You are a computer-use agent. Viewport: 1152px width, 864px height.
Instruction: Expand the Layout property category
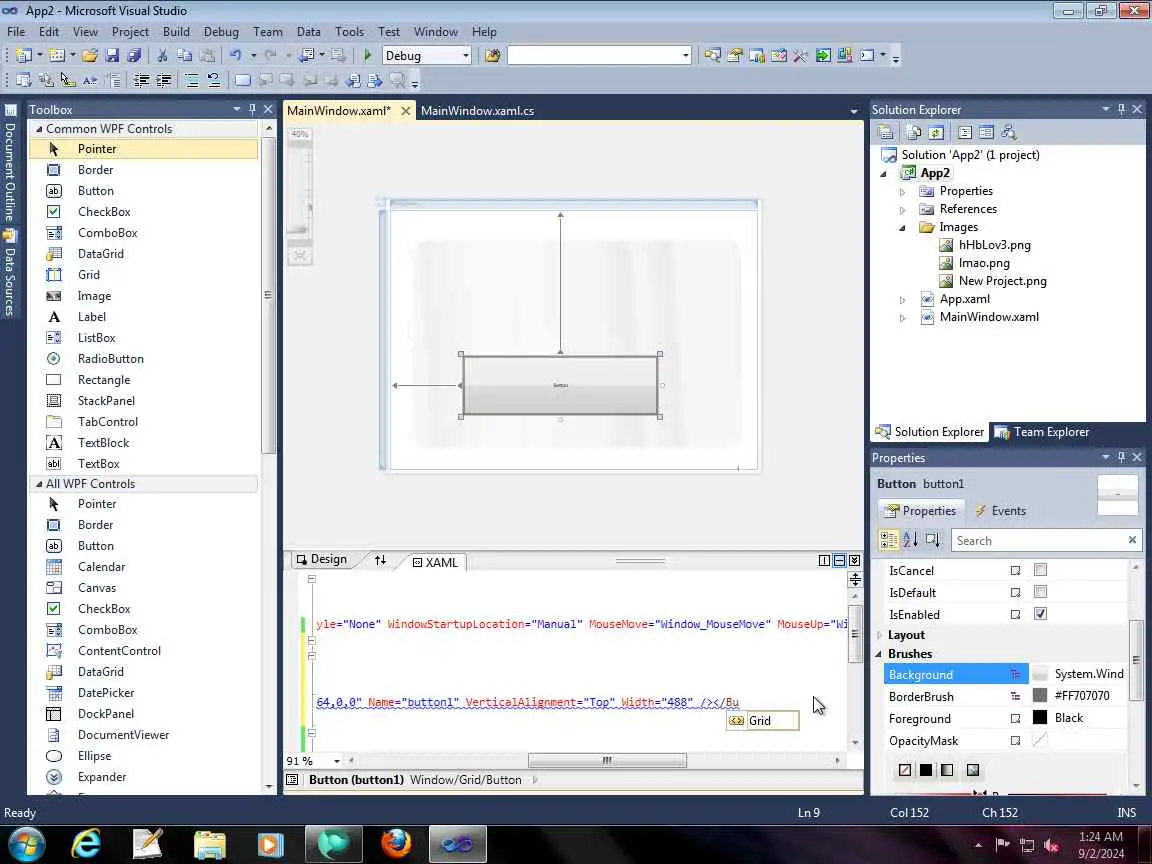coord(880,635)
